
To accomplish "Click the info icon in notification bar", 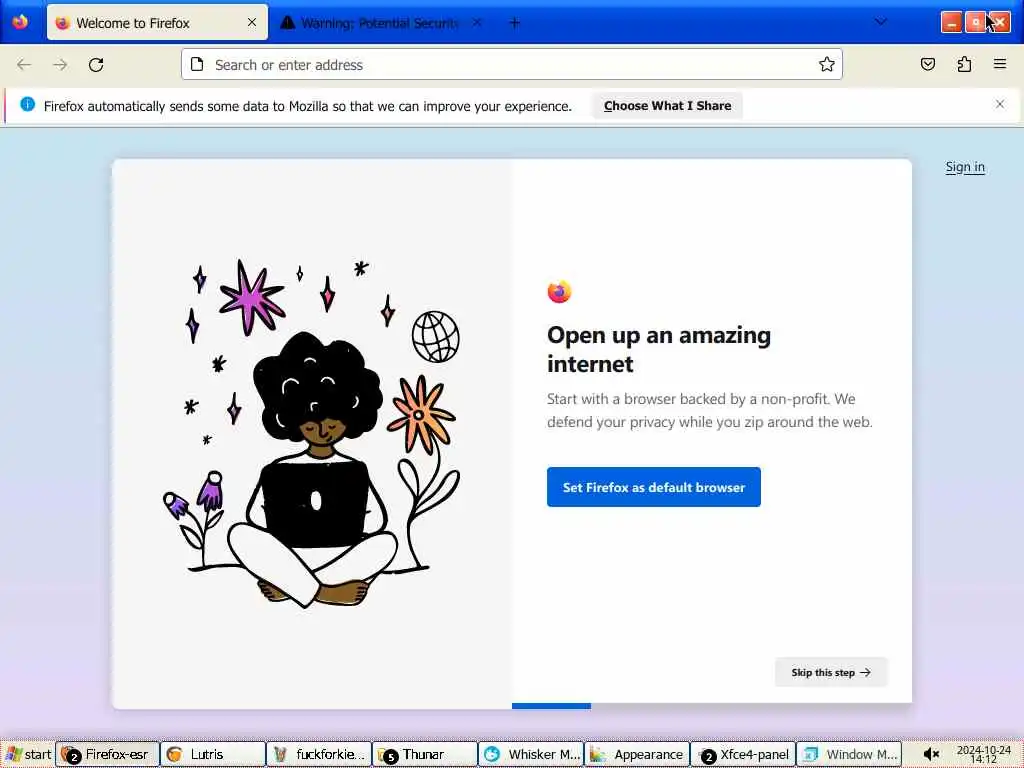I will tap(27, 104).
